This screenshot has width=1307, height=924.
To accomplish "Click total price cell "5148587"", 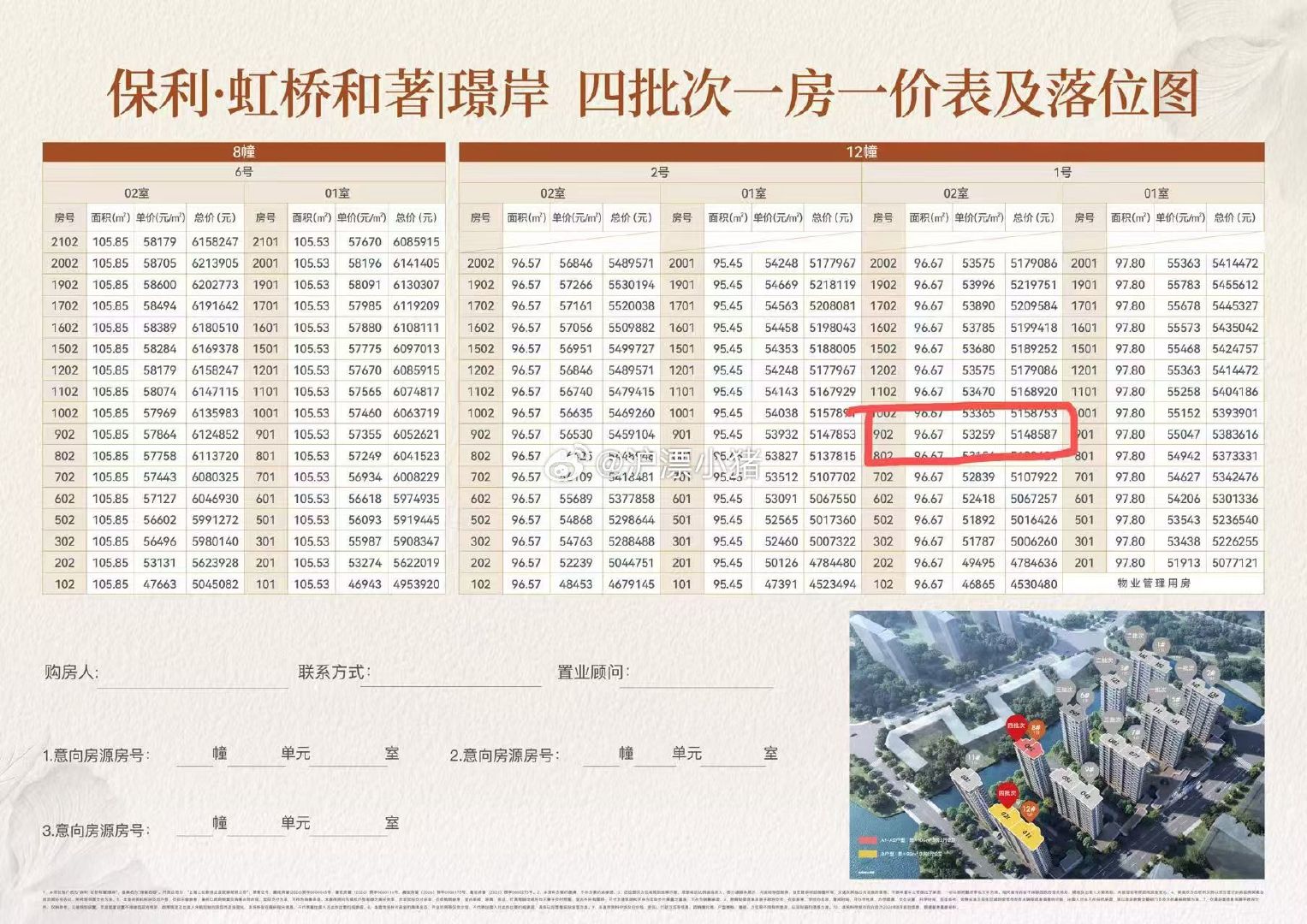I will (1034, 435).
